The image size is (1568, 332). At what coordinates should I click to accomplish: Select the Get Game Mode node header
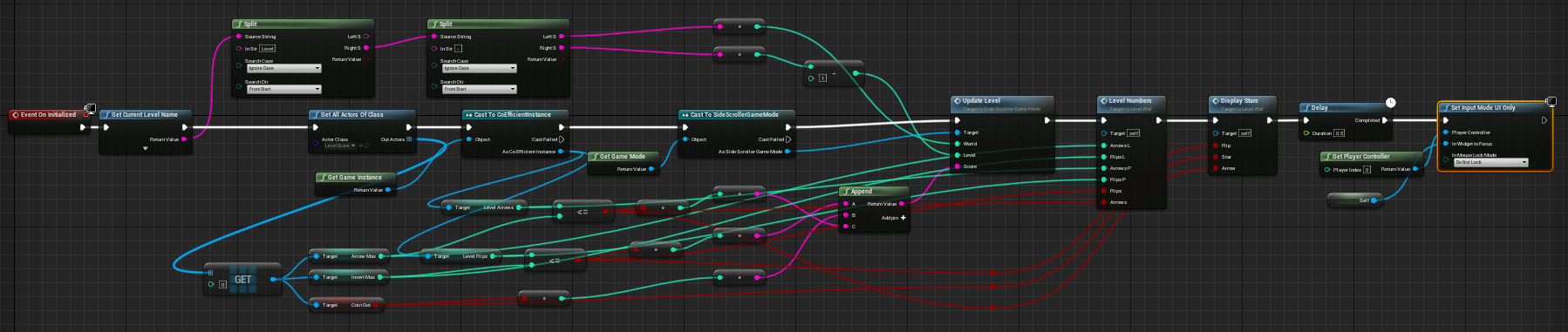[623, 156]
